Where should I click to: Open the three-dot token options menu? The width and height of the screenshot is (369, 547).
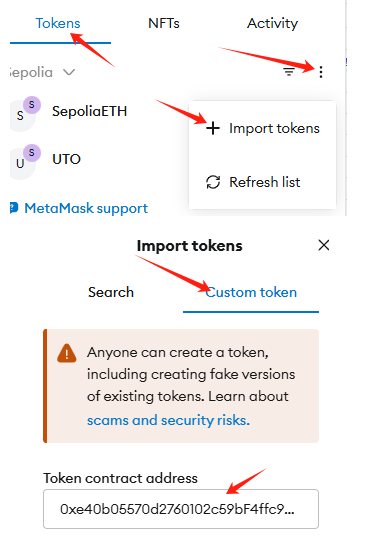click(321, 72)
